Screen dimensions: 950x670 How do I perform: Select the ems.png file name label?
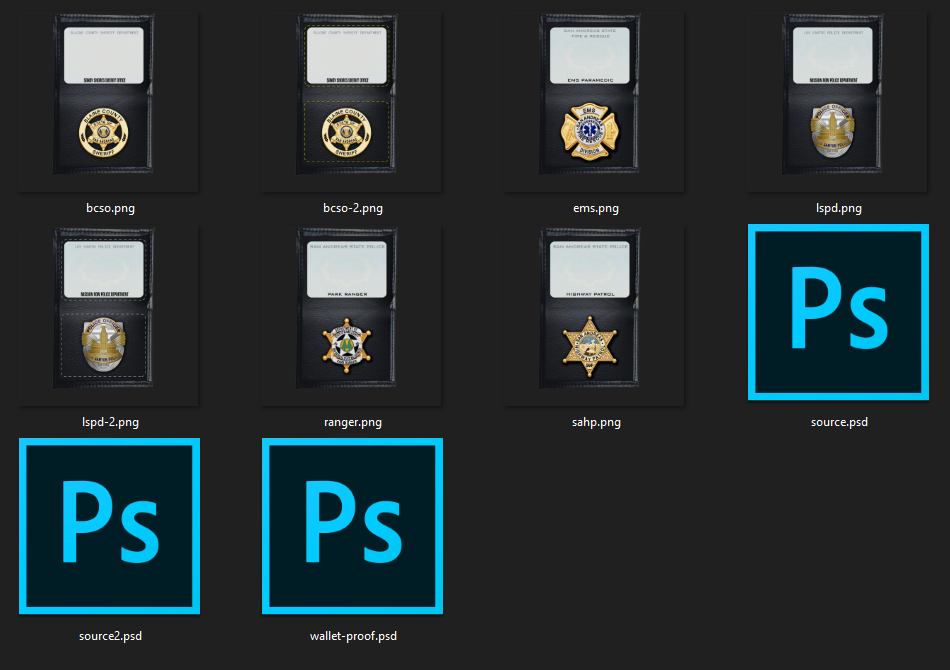[594, 208]
